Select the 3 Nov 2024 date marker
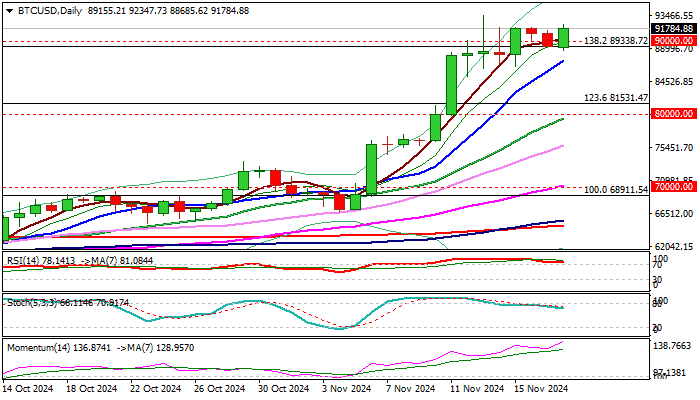The width and height of the screenshot is (700, 400). pyautogui.click(x=347, y=389)
